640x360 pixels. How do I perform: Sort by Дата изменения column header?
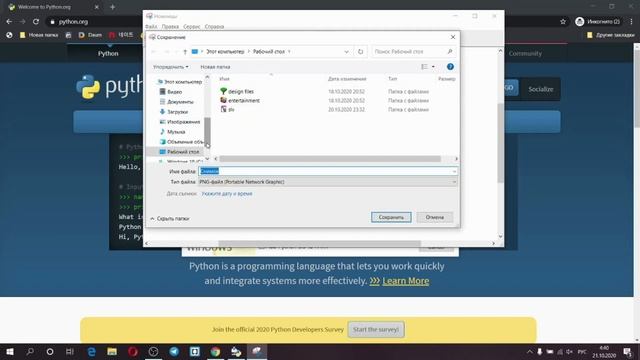coord(347,79)
